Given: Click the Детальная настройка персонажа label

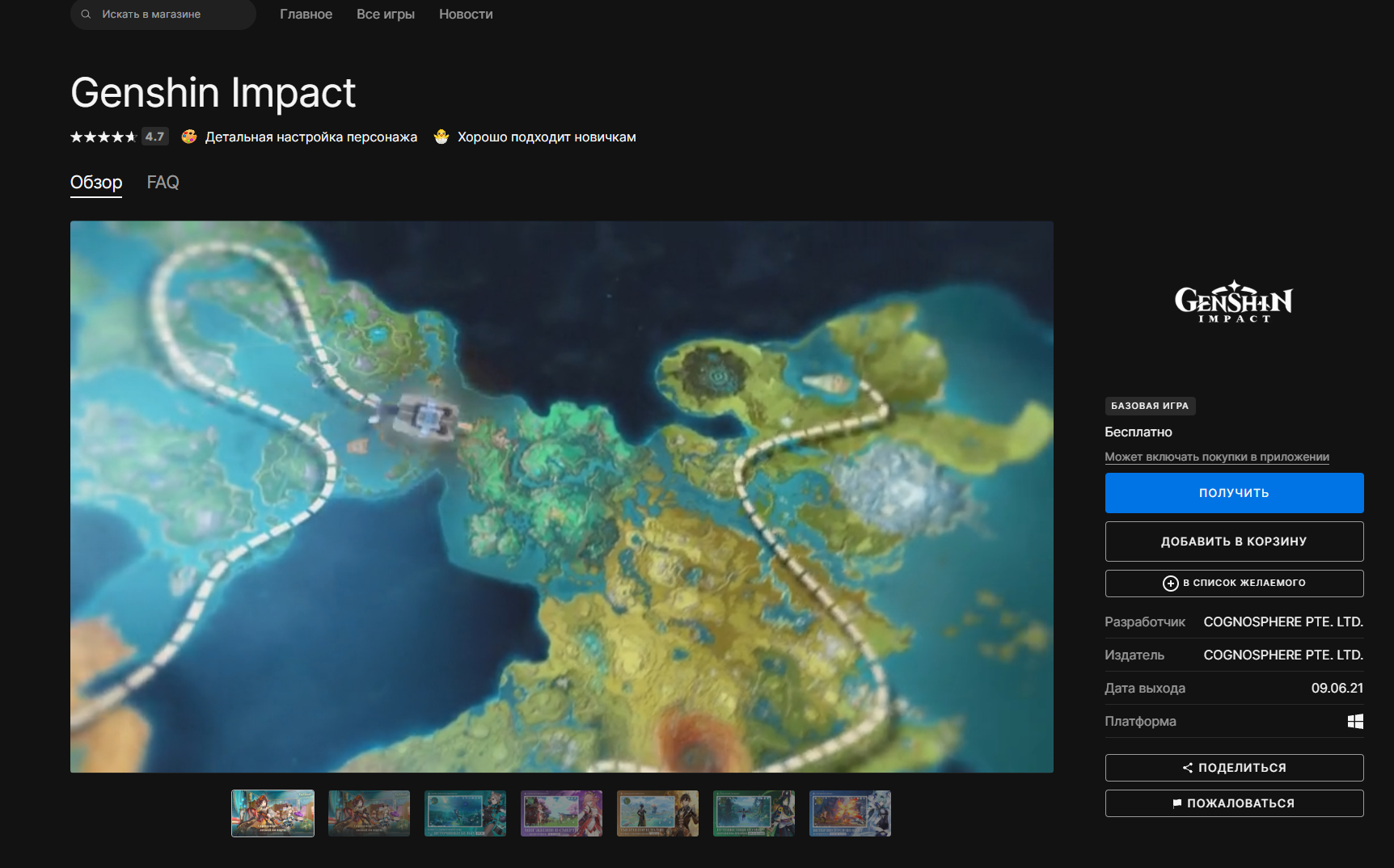Looking at the screenshot, I should point(311,137).
